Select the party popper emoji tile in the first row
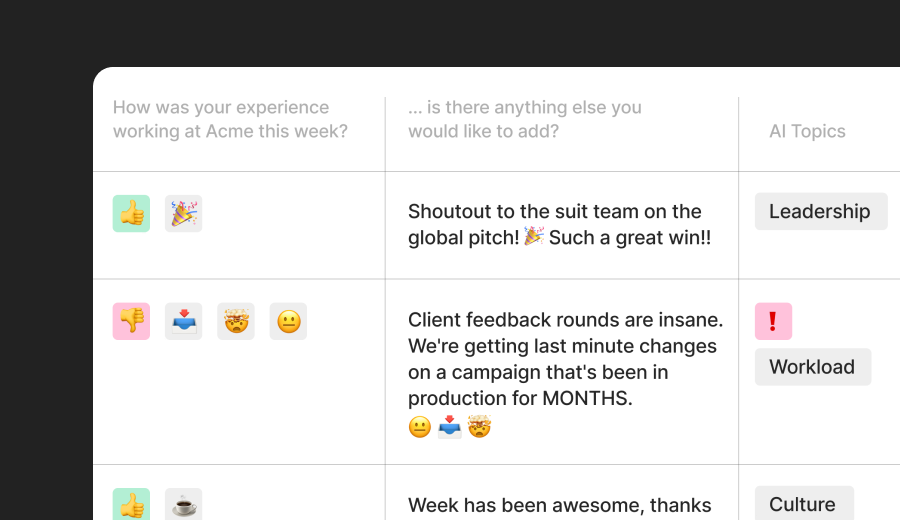Screen dimensions: 900x520 (x=184, y=214)
